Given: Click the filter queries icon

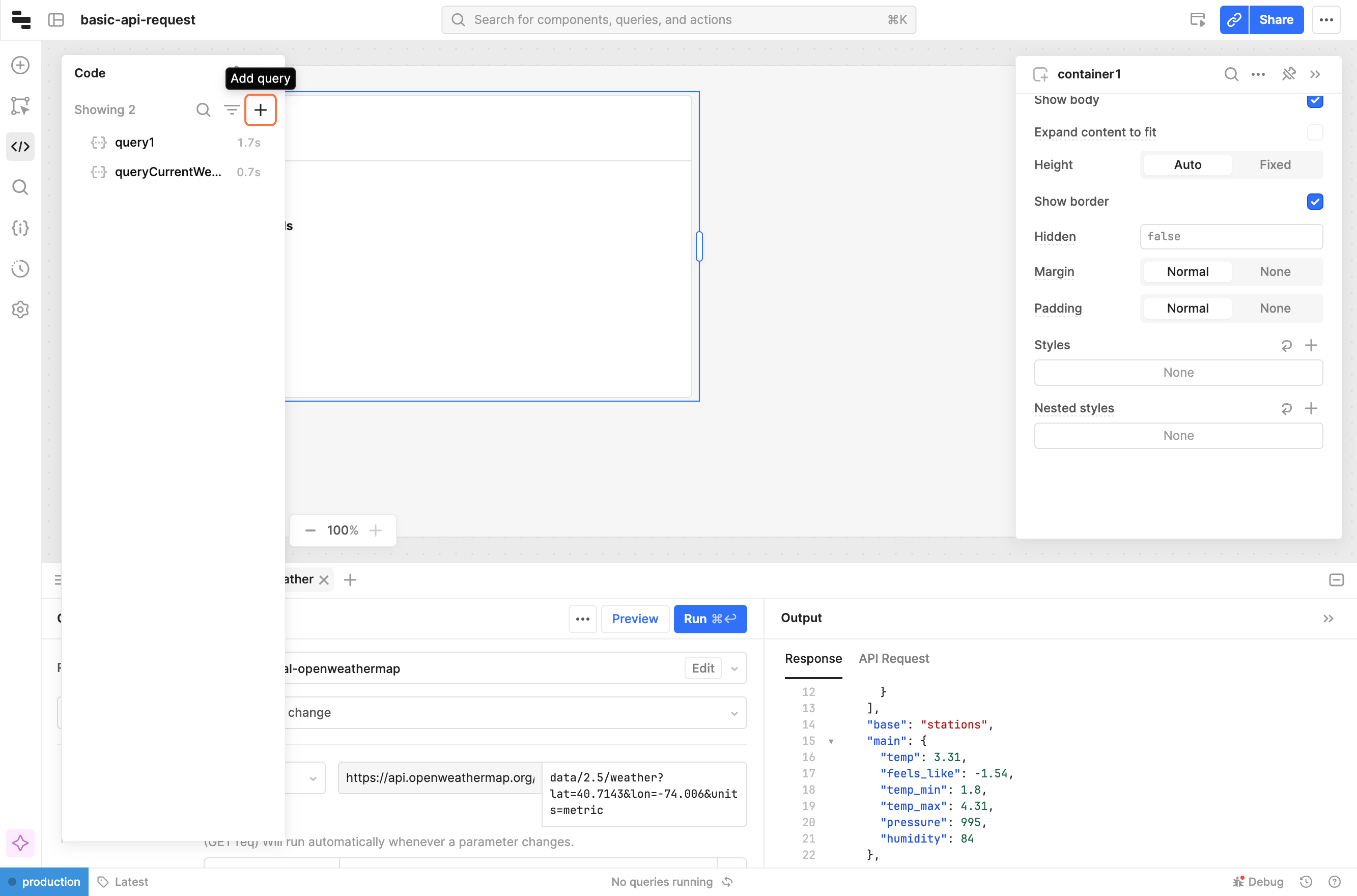Looking at the screenshot, I should pos(232,110).
